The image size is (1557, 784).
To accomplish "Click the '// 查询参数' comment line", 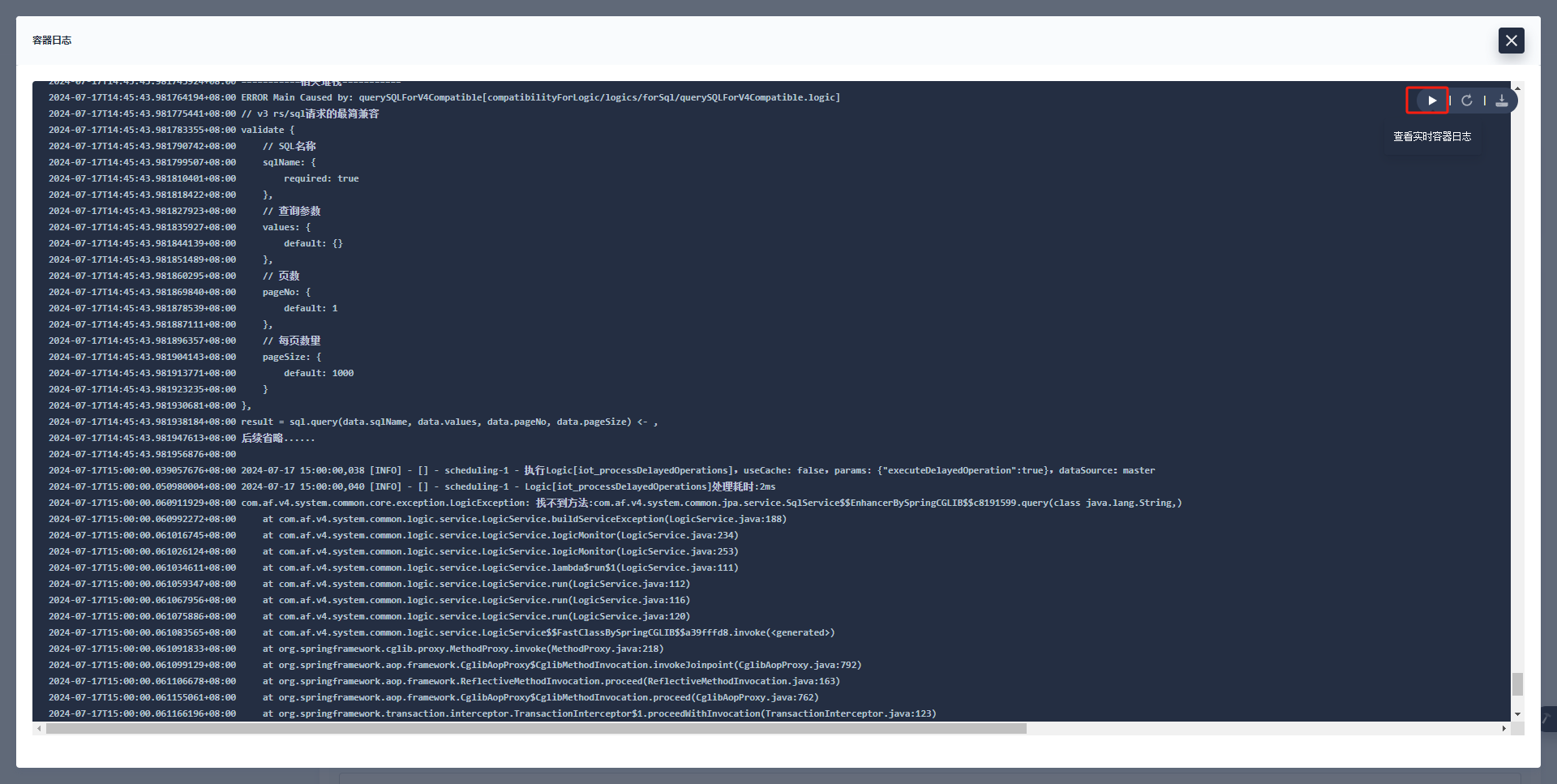I will (184, 211).
